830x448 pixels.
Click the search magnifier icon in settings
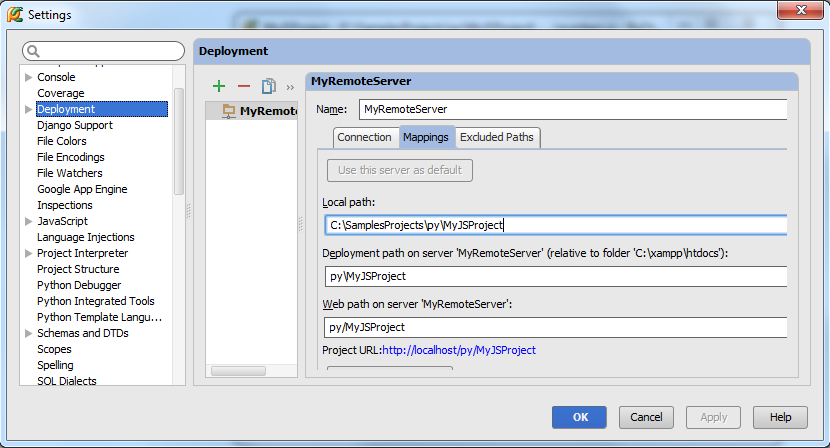pyautogui.click(x=33, y=51)
